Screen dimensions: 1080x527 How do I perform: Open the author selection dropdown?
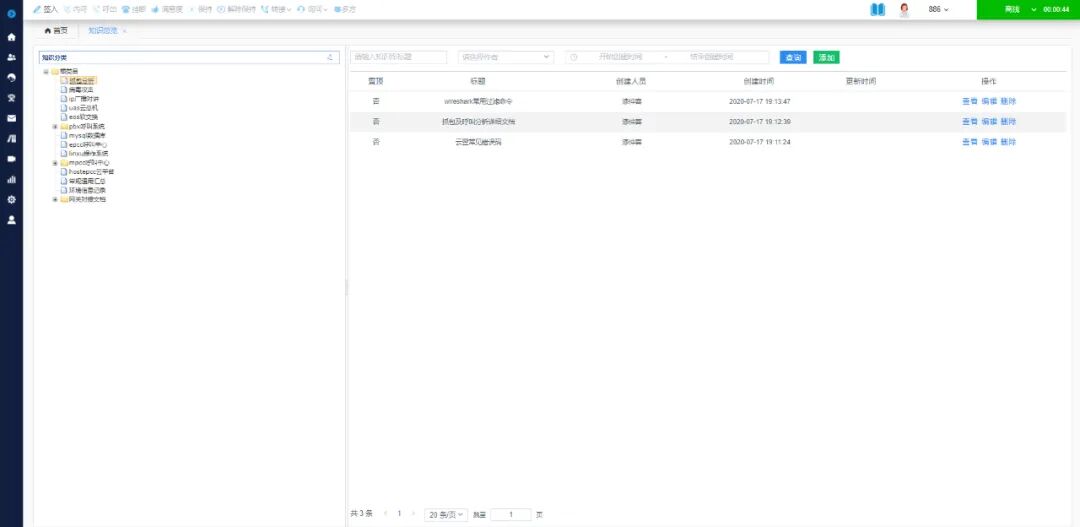click(506, 57)
